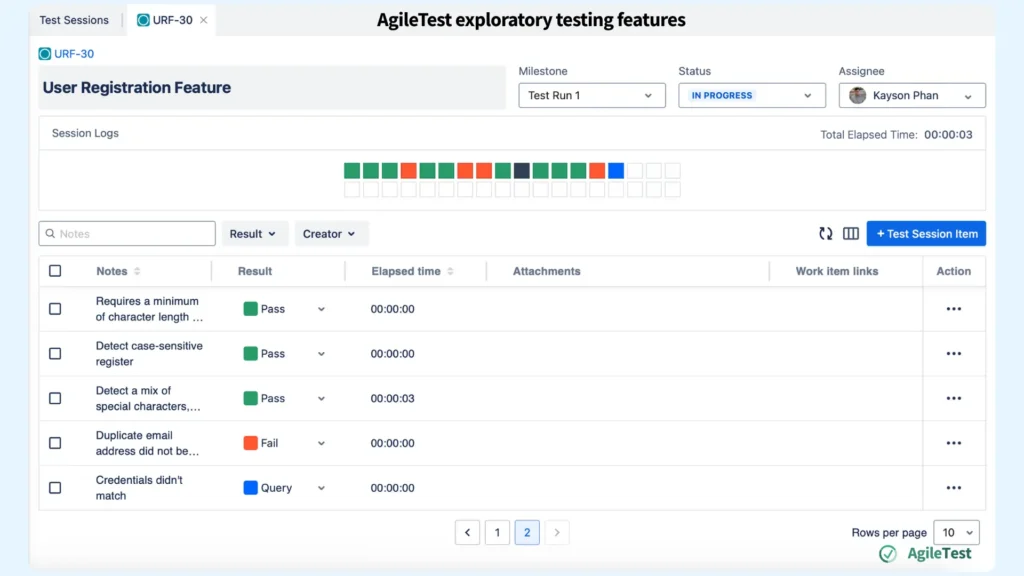
Task: Click the Attachments column header
Action: pos(547,271)
